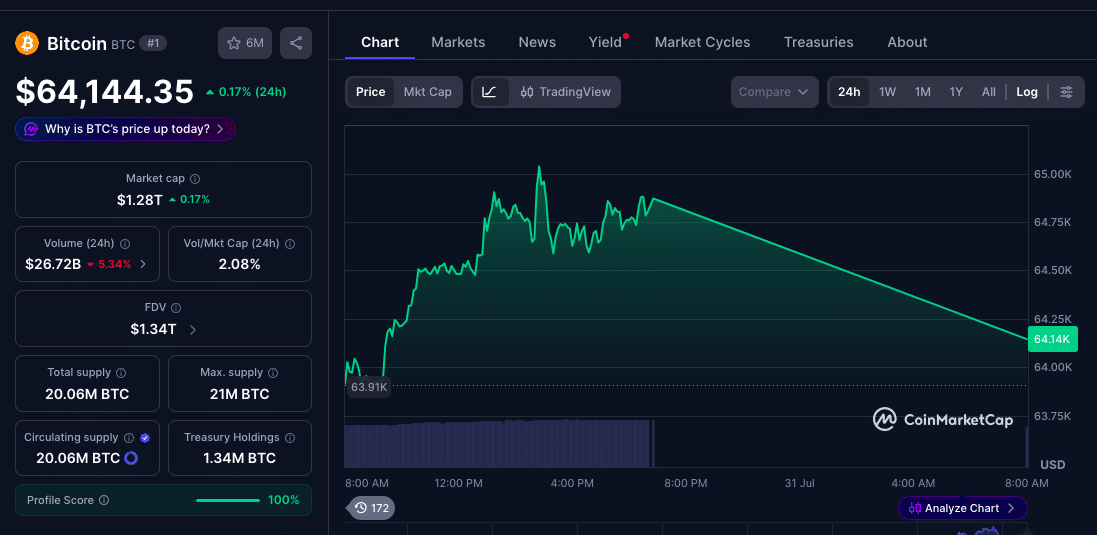The image size is (1097, 535).
Task: Click the $64,144.35 price text
Action: click(105, 92)
